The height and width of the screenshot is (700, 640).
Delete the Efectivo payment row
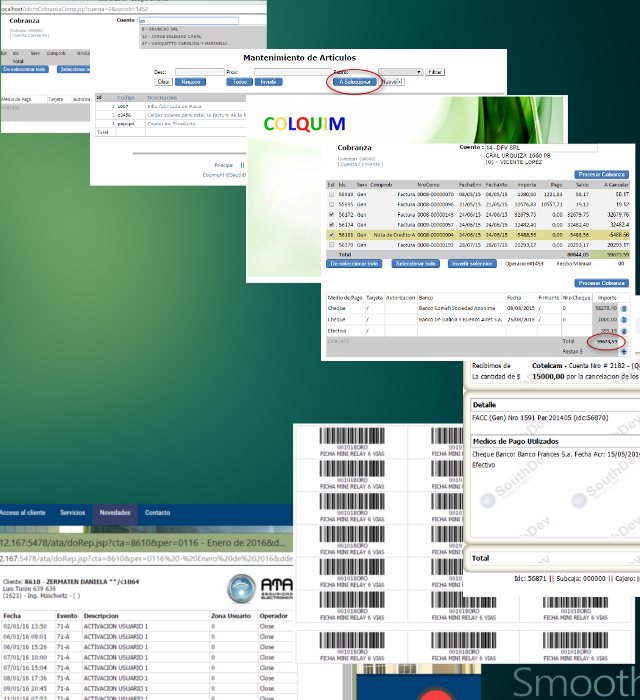624,331
